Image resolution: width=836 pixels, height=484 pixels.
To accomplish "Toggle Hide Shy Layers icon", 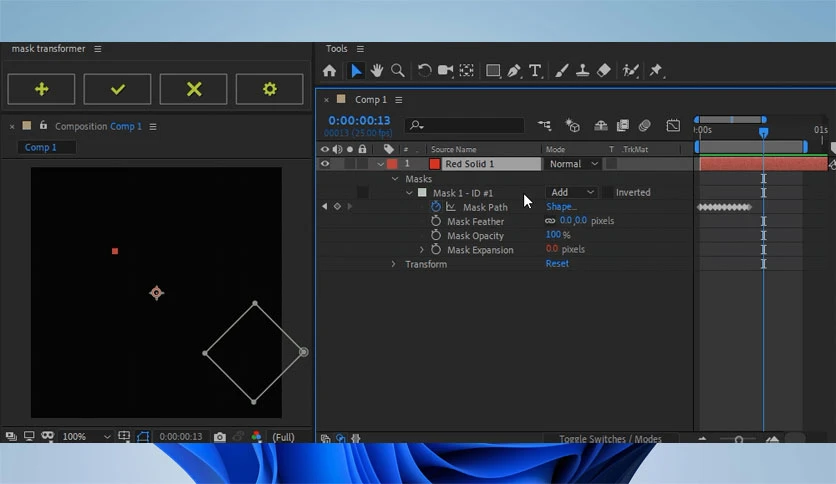I will point(601,125).
